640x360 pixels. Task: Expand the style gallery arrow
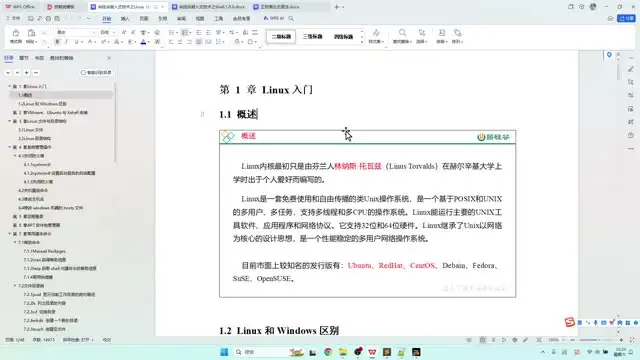(362, 42)
